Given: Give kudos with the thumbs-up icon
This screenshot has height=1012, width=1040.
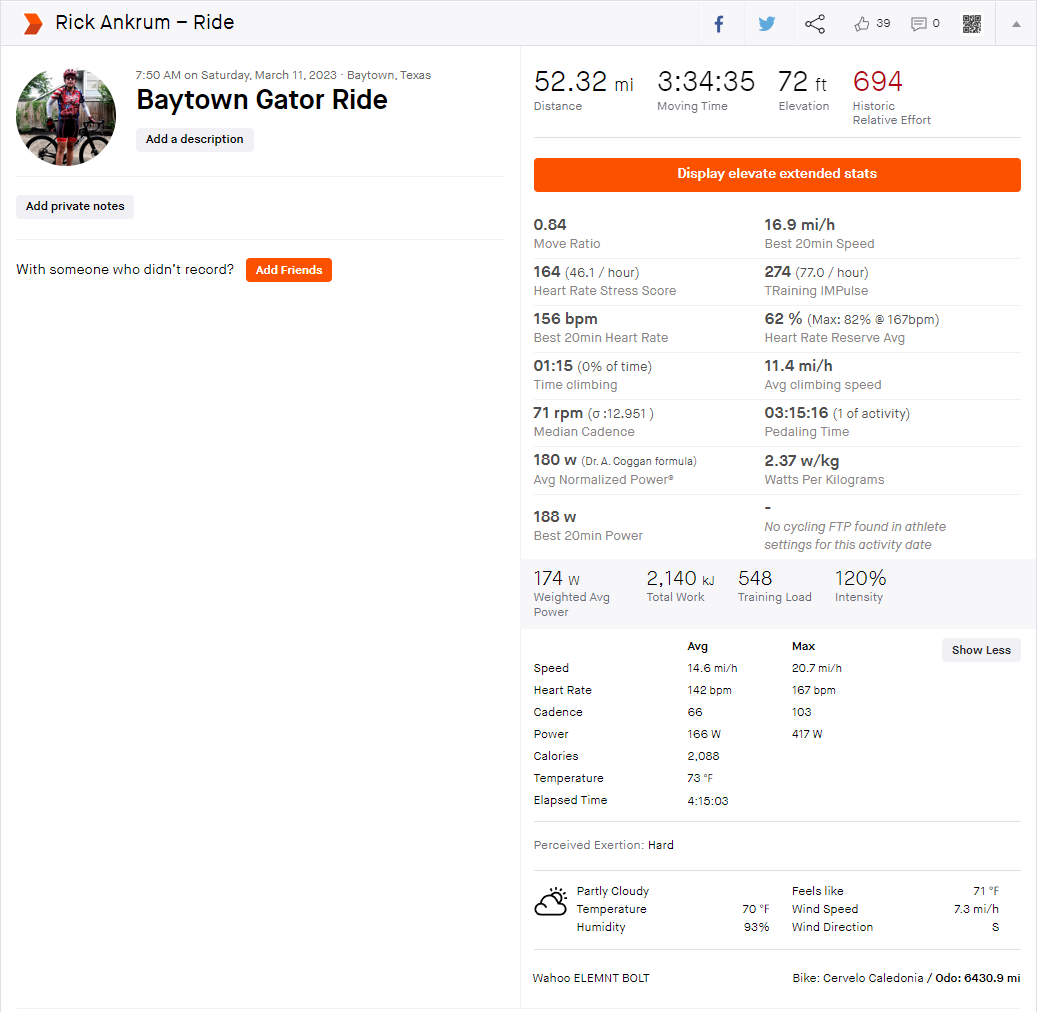Looking at the screenshot, I should coord(862,24).
